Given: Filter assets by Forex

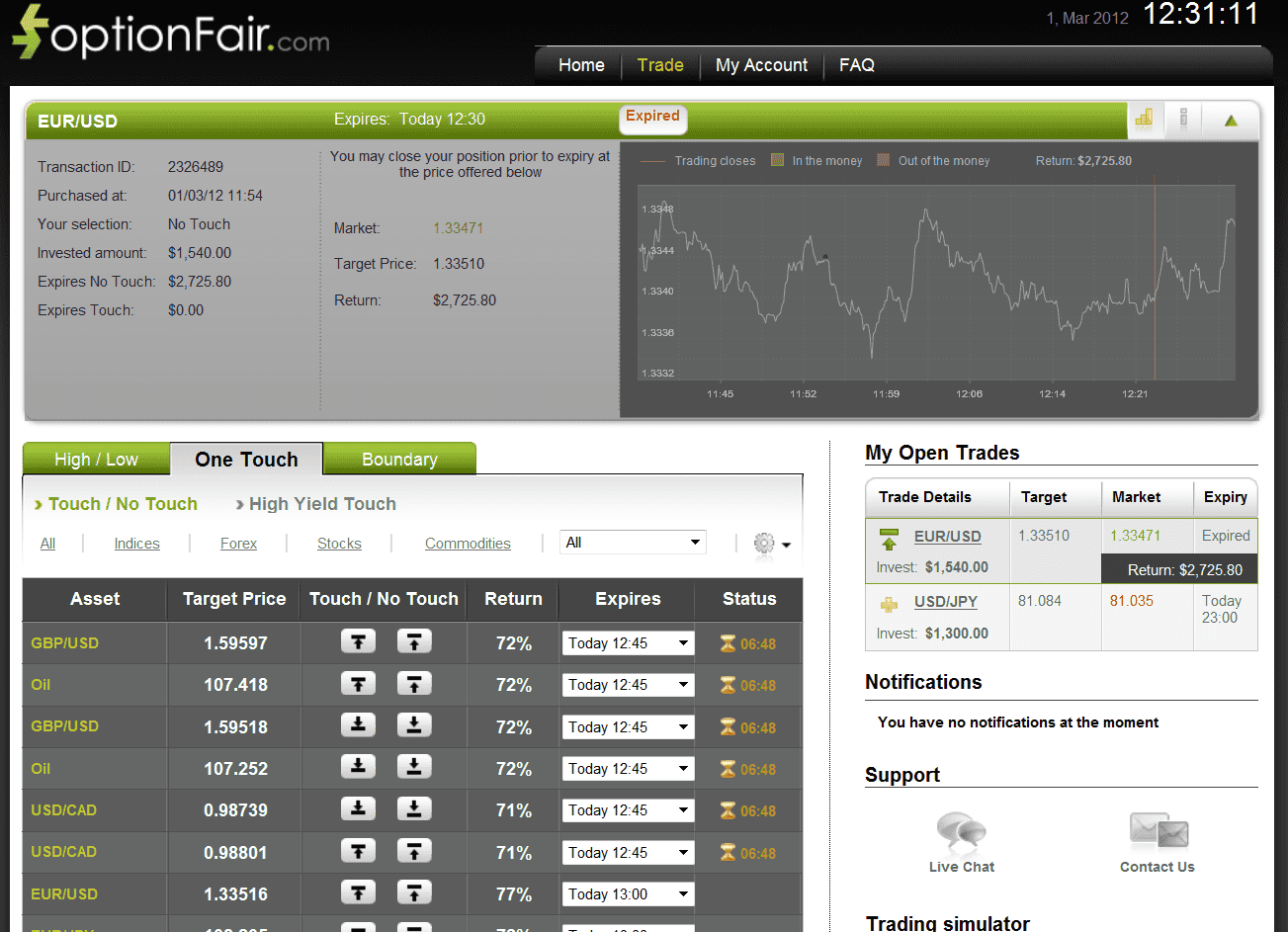Looking at the screenshot, I should click(x=238, y=543).
